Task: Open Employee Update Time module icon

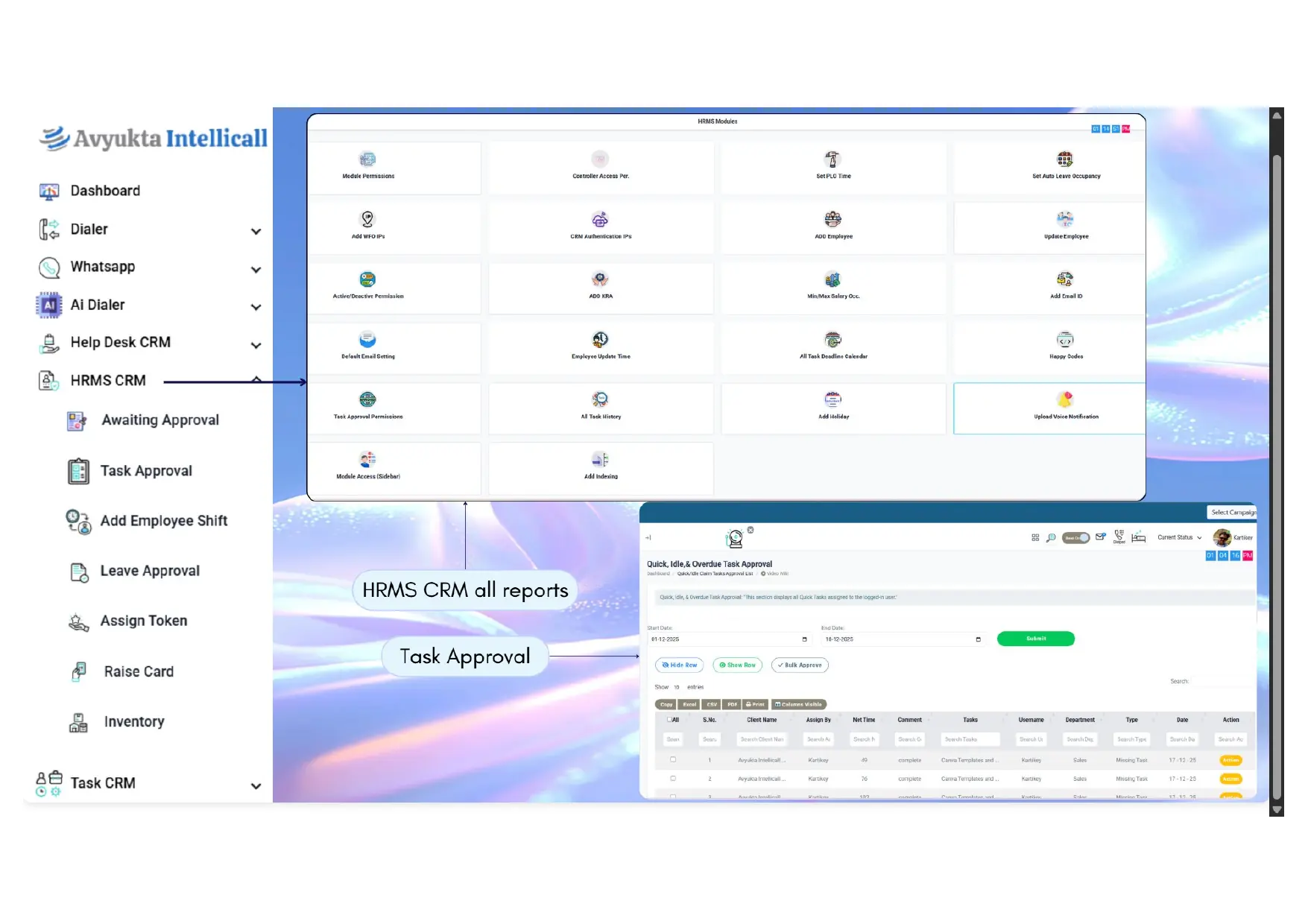Action: (600, 340)
